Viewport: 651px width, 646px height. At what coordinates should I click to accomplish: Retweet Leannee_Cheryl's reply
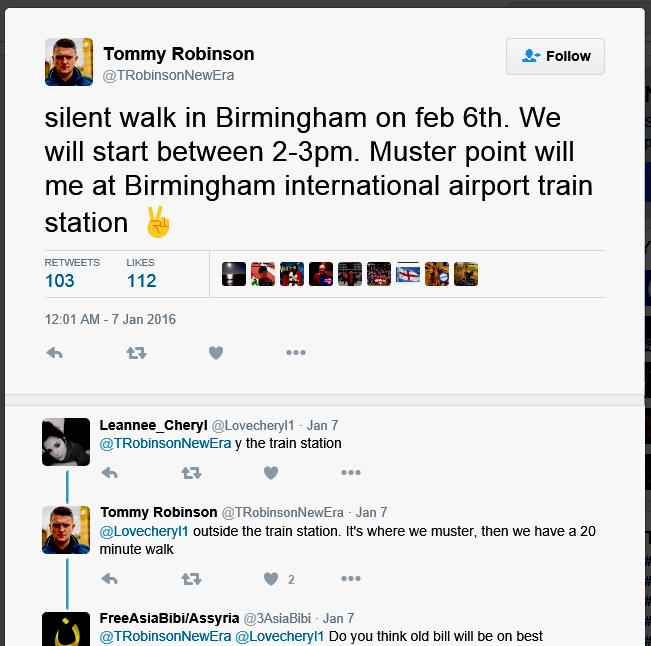click(191, 473)
